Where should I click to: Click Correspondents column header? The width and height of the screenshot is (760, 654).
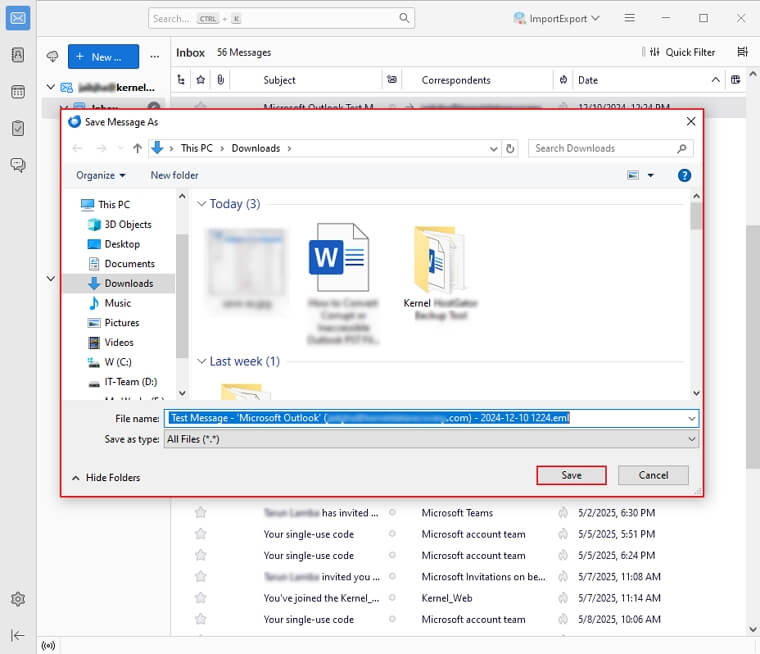tap(456, 80)
